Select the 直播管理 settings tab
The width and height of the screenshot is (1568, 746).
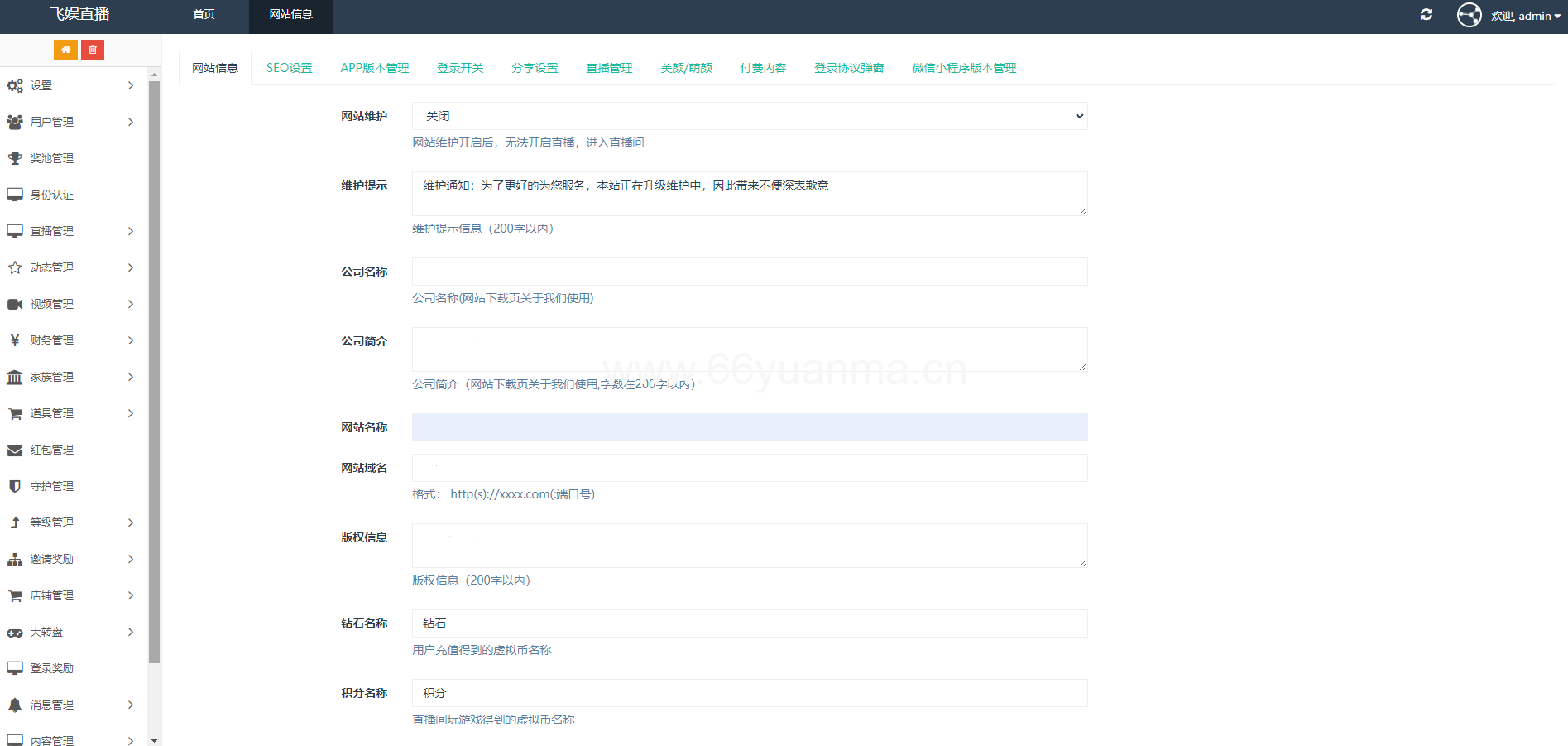[x=609, y=68]
